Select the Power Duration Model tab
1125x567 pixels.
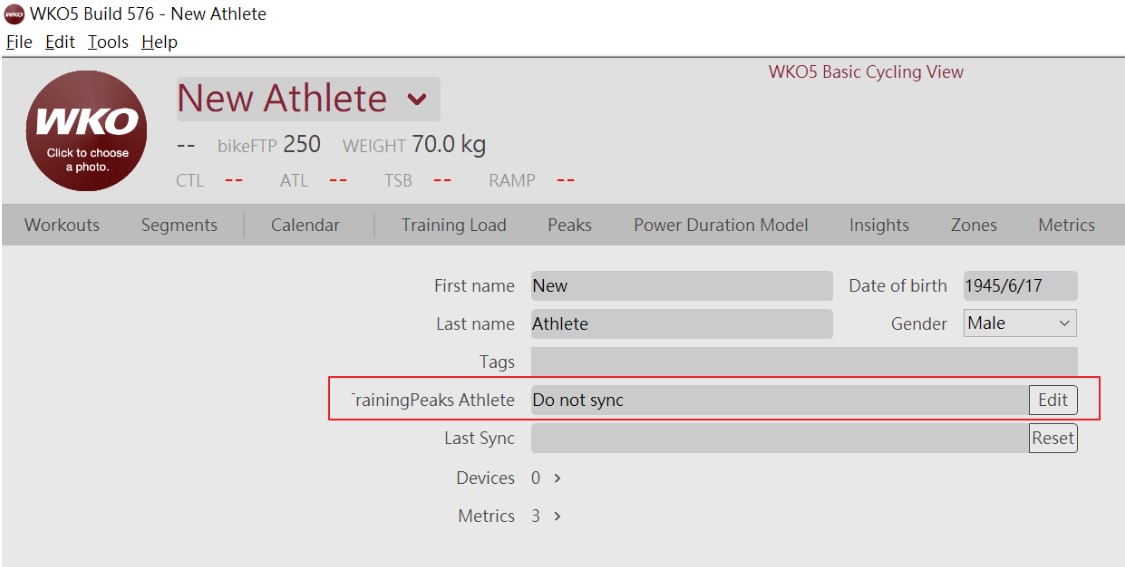(x=720, y=225)
